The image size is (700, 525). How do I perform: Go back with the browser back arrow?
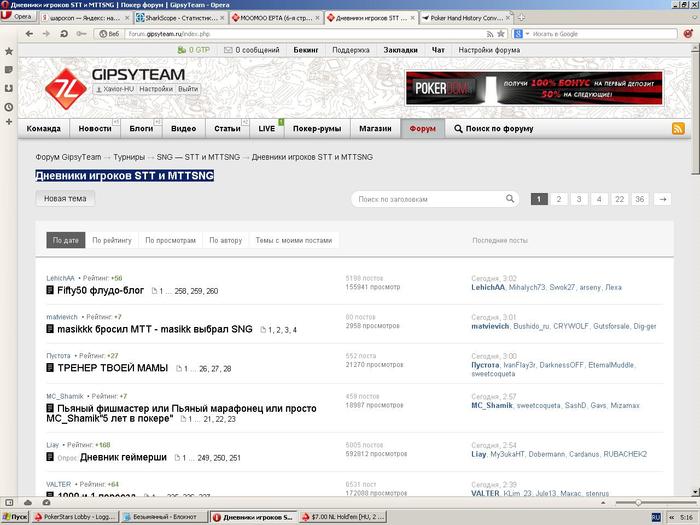click(x=29, y=33)
